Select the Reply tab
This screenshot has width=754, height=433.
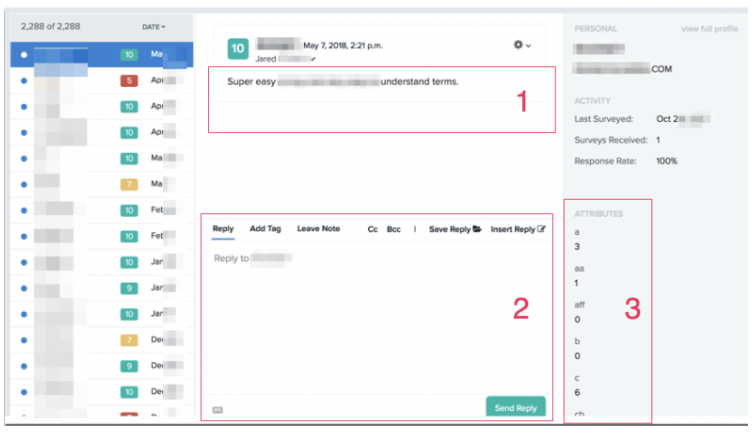pos(223,229)
